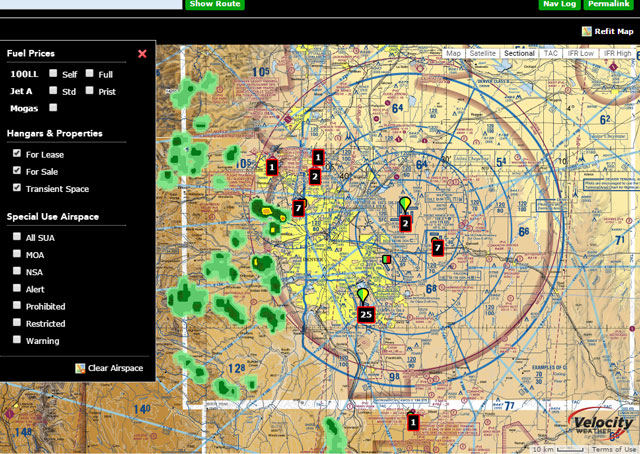Close the Fuel Prices panel with red X
Screen dimensions: 640x454
[142, 53]
